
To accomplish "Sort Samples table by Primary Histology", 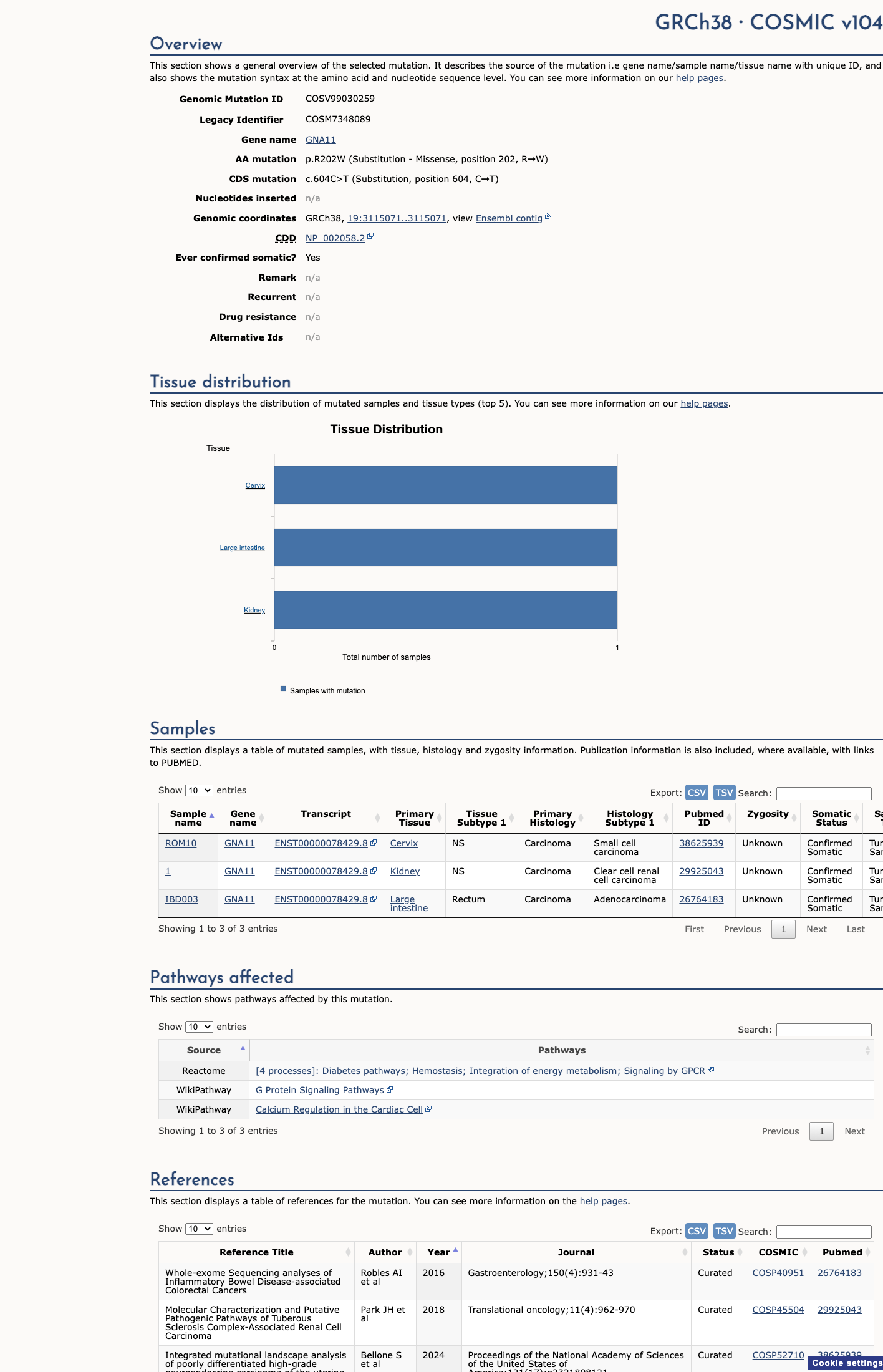I will 552,818.
